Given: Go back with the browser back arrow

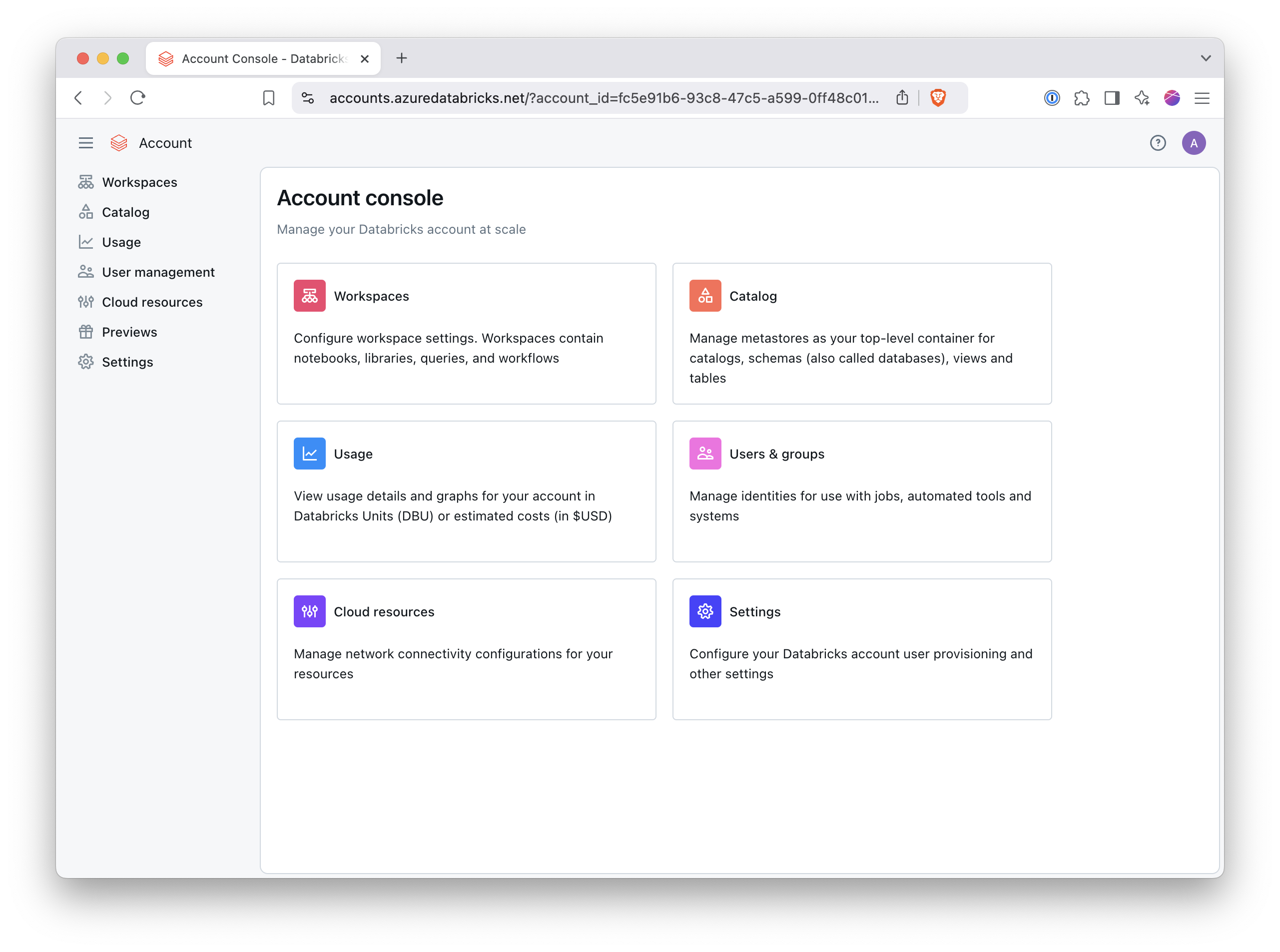Looking at the screenshot, I should [79, 98].
